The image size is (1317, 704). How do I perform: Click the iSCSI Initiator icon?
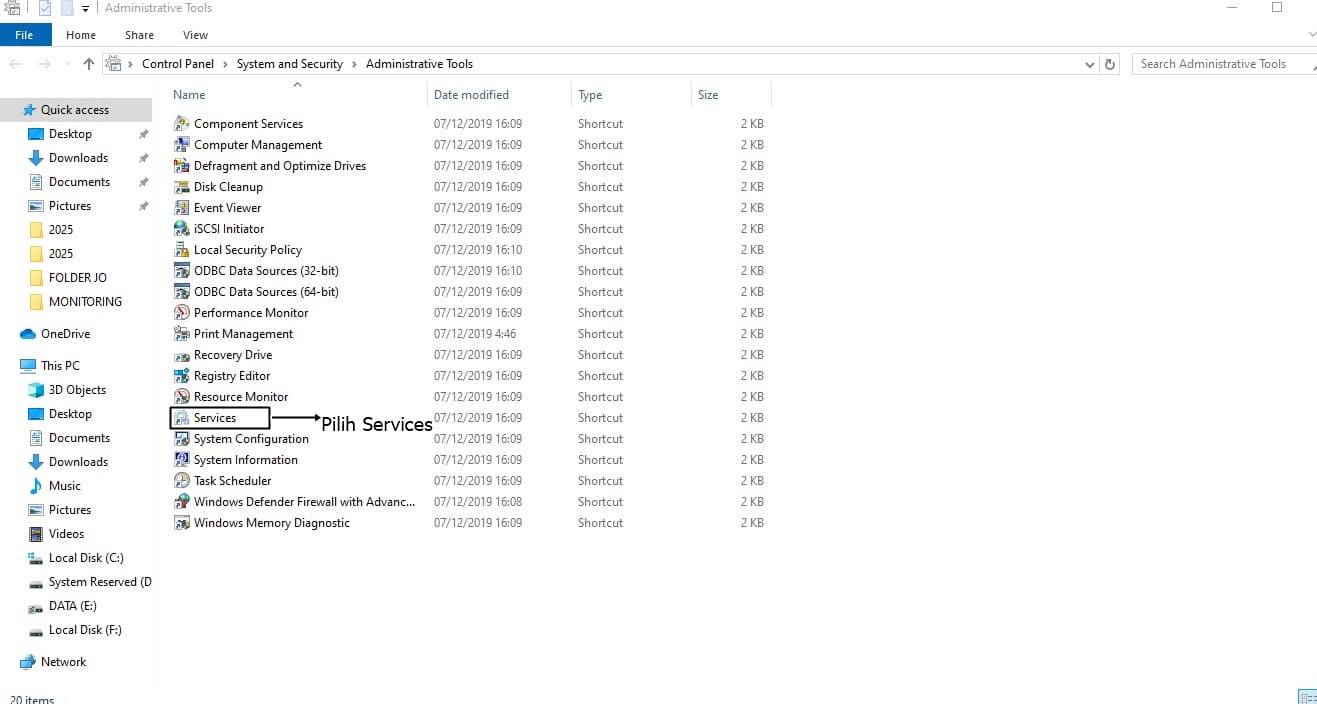[181, 228]
